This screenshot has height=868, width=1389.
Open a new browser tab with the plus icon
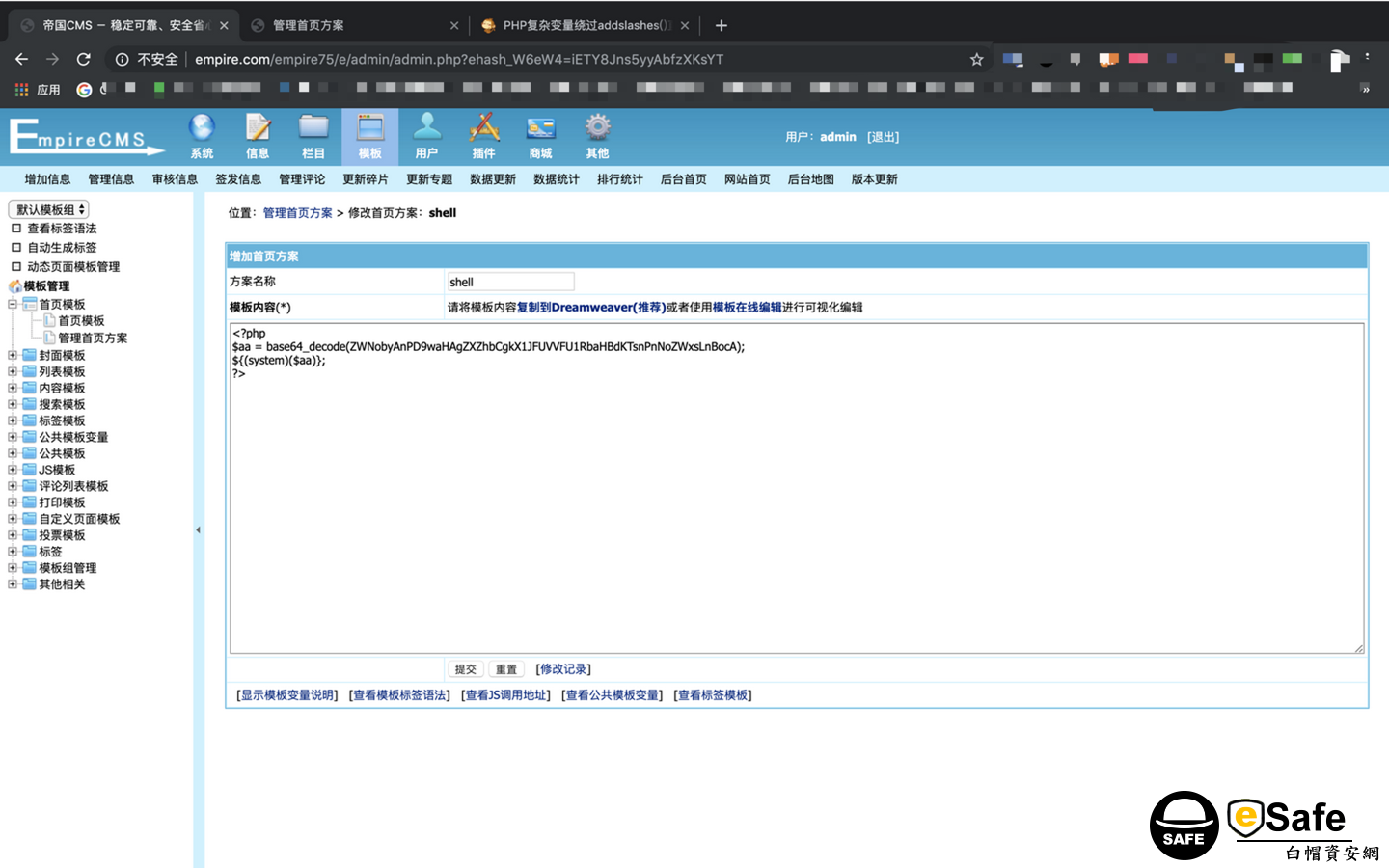point(721,25)
